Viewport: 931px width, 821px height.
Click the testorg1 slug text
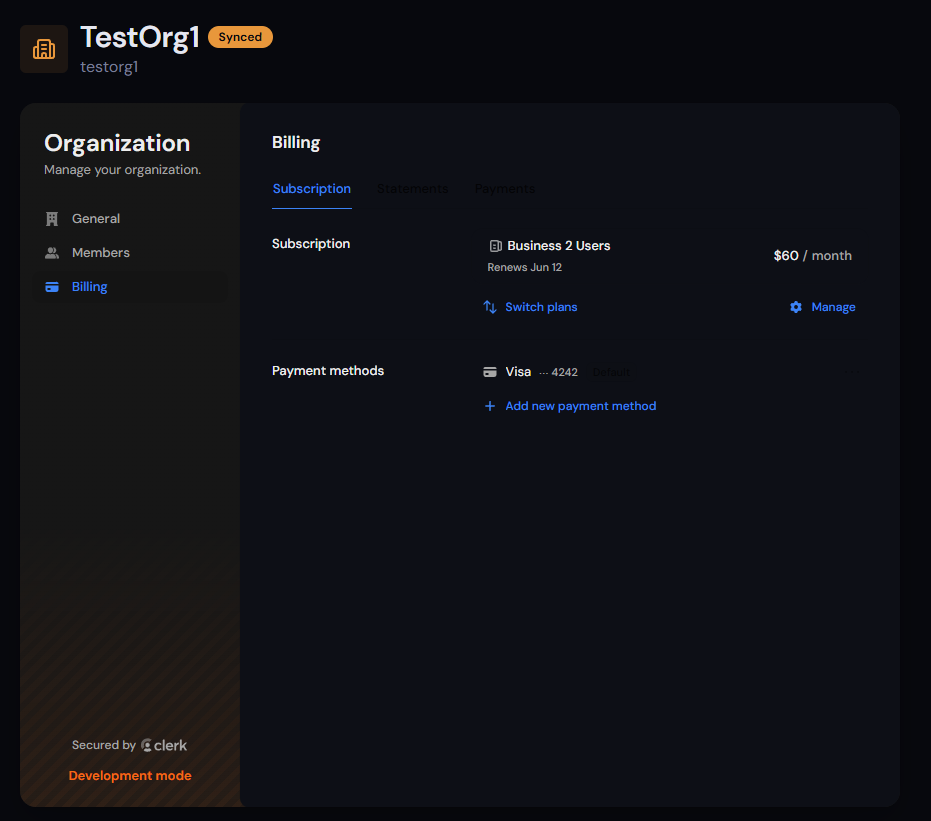click(109, 67)
